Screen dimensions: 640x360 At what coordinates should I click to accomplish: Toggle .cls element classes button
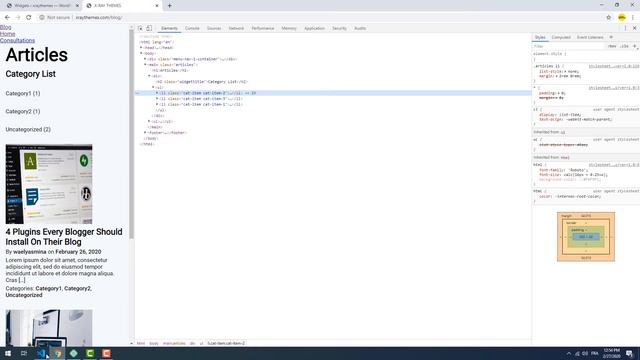(x=624, y=46)
